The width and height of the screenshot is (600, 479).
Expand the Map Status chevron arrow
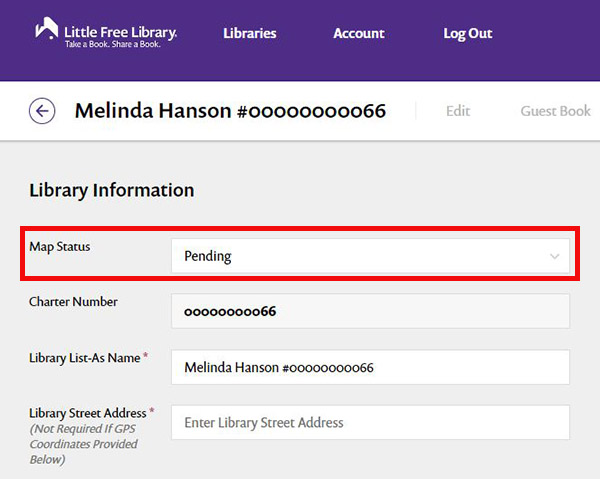click(x=555, y=257)
